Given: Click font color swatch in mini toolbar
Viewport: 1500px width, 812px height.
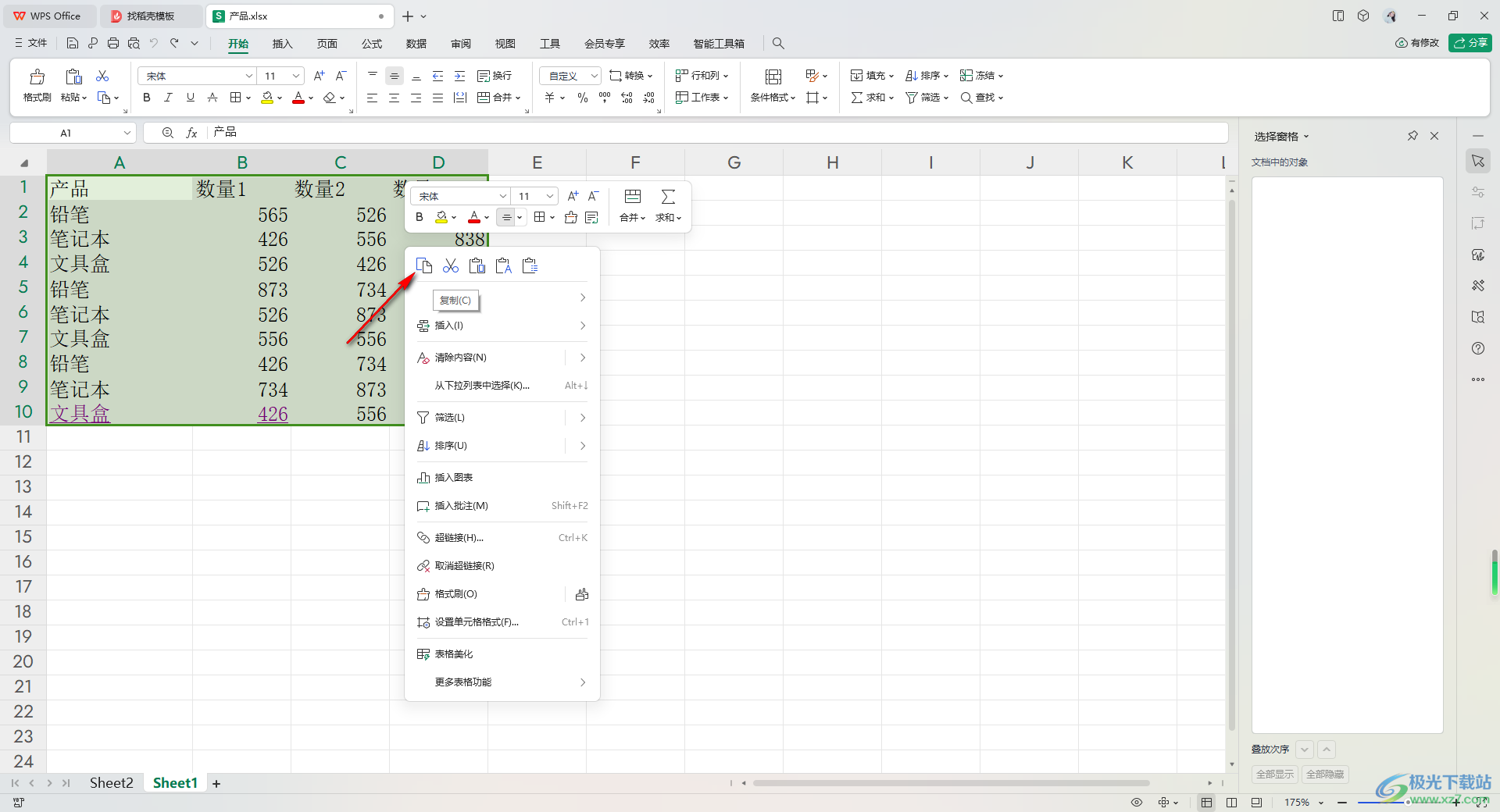Looking at the screenshot, I should pos(474,218).
